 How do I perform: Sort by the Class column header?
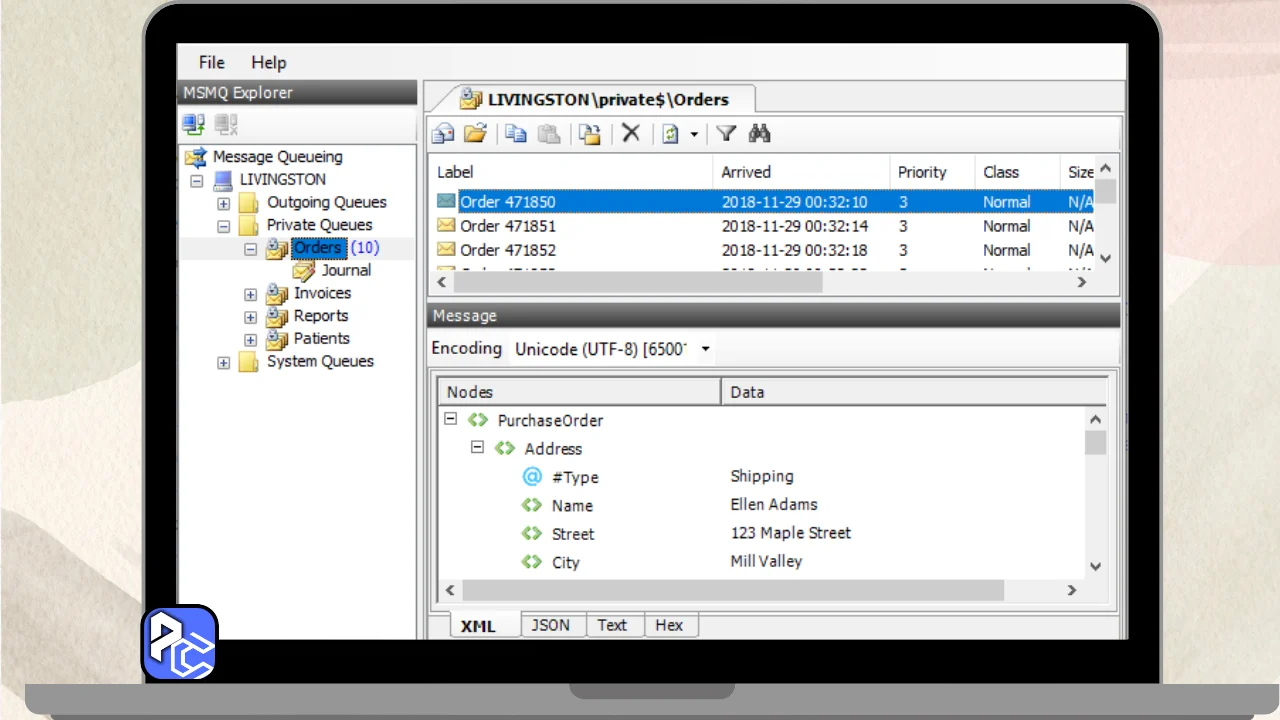pyautogui.click(x=1017, y=172)
